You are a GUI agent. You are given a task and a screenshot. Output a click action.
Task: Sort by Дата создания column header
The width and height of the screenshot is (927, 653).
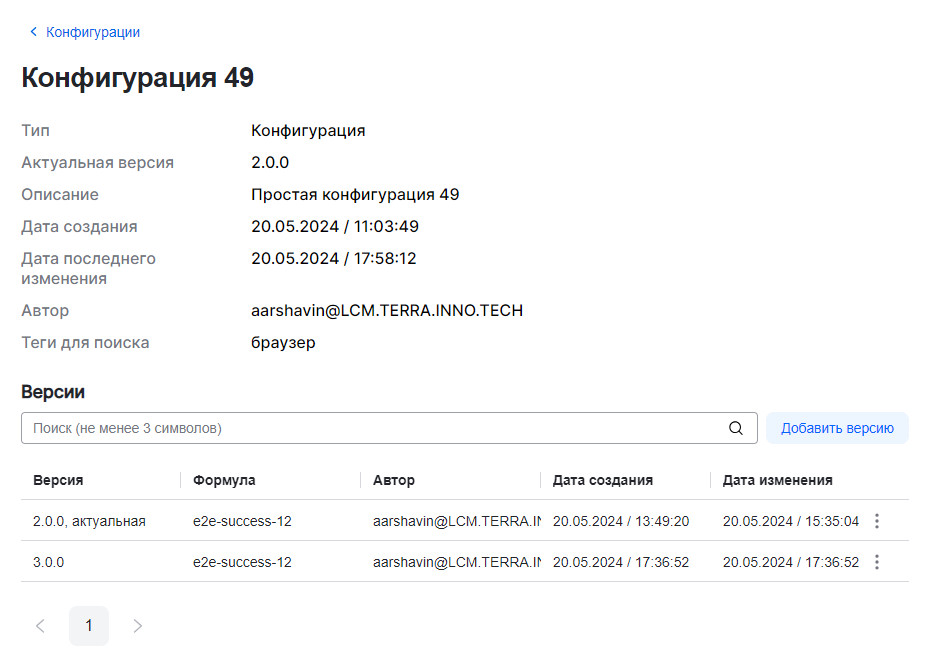(x=602, y=480)
